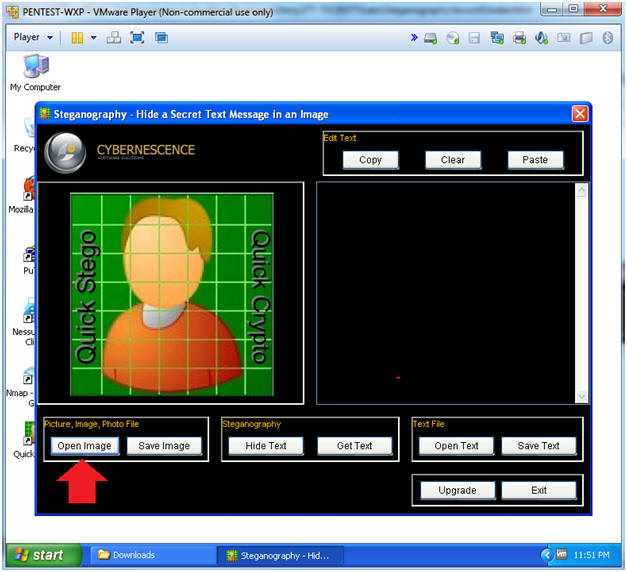Switch to Downloads taskbar item
Viewport: 627px width, 572px height.
pyautogui.click(x=152, y=555)
